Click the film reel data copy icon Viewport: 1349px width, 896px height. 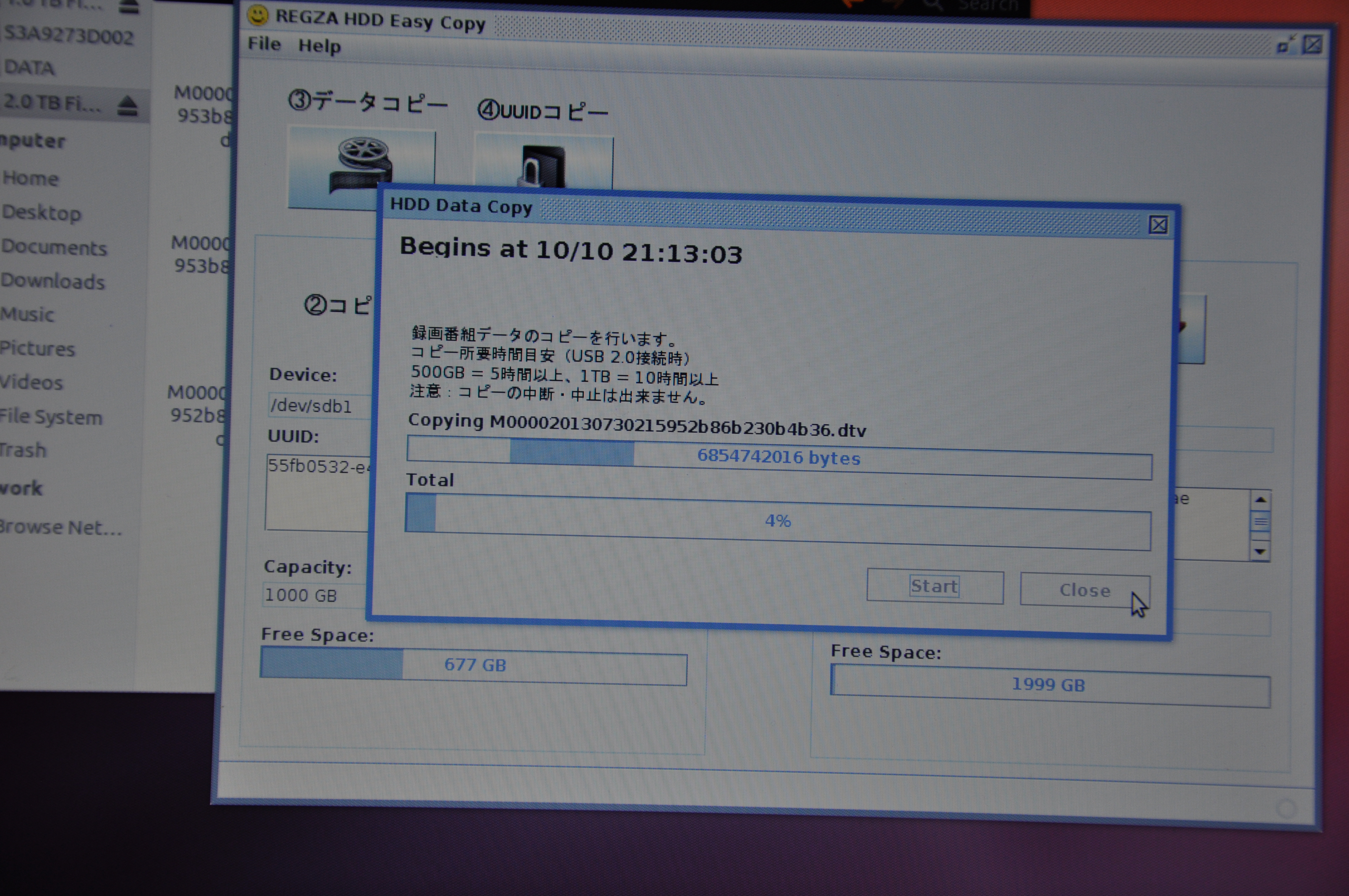tap(361, 166)
